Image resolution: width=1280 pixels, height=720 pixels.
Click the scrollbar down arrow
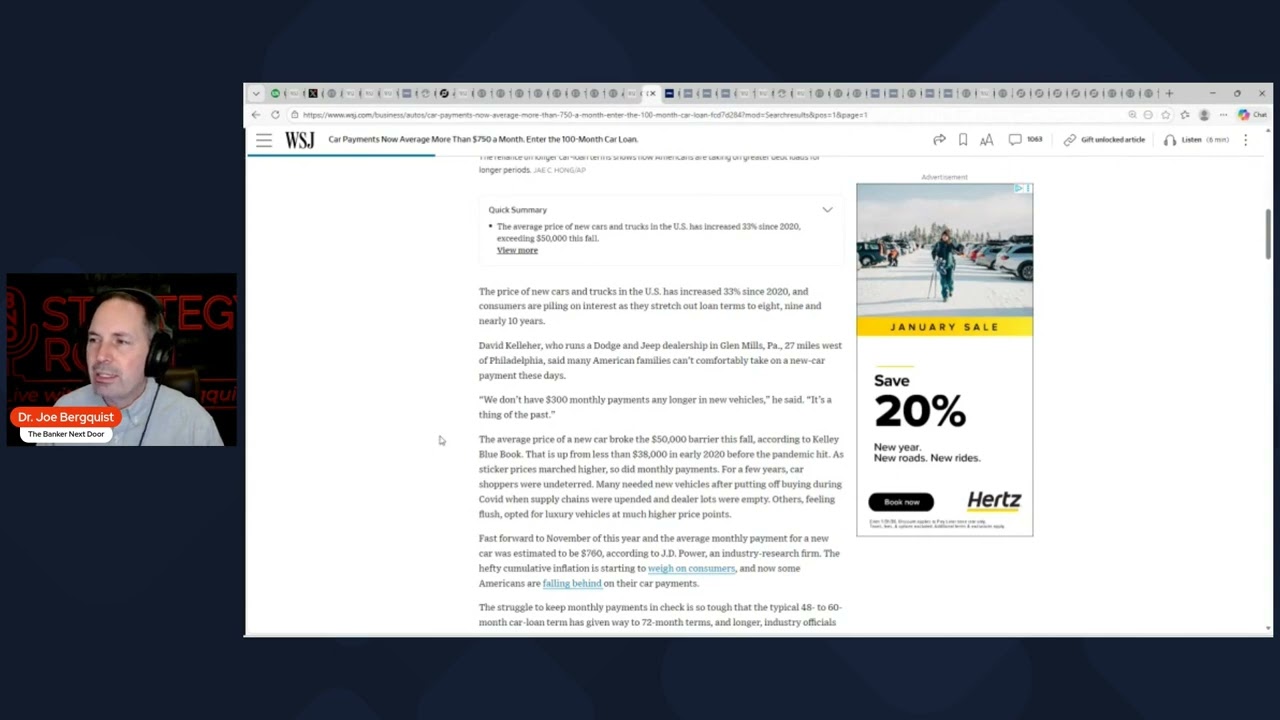[x=1268, y=629]
